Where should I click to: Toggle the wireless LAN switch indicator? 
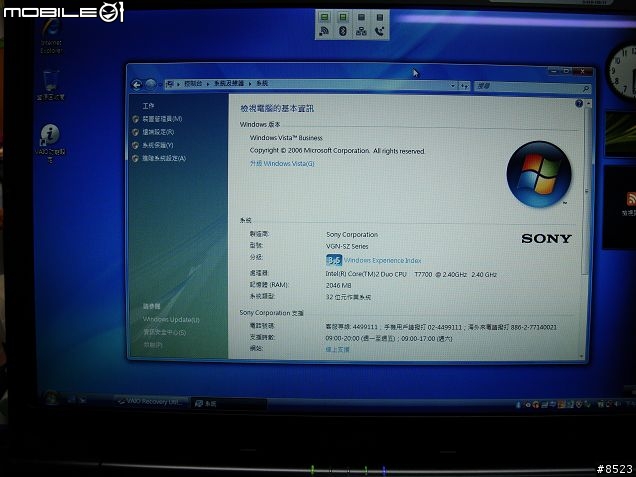(x=324, y=17)
